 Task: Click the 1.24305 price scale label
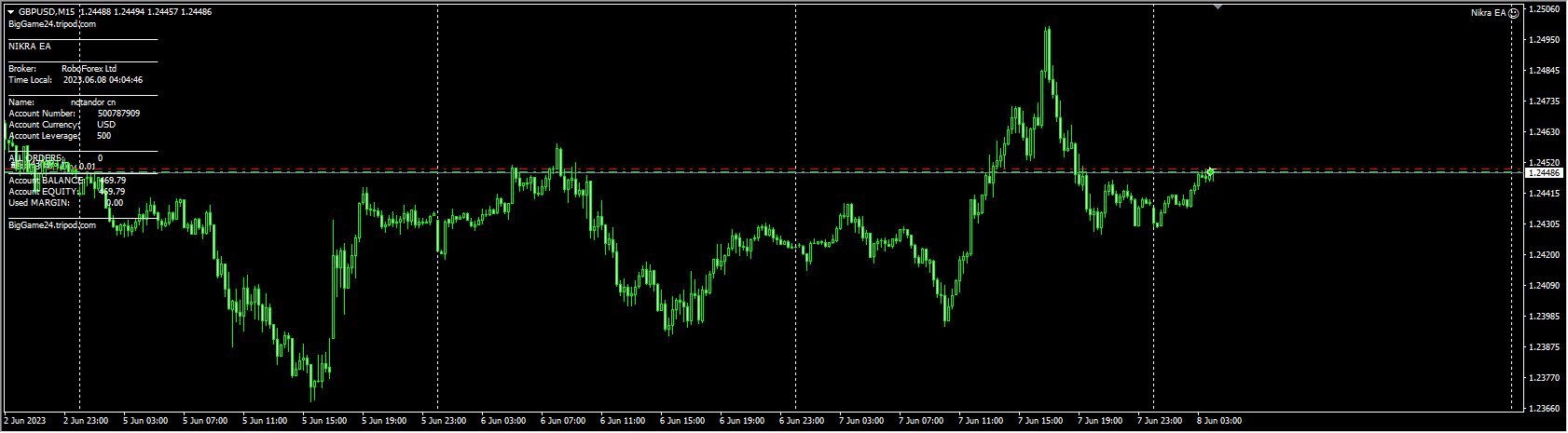tap(1545, 224)
